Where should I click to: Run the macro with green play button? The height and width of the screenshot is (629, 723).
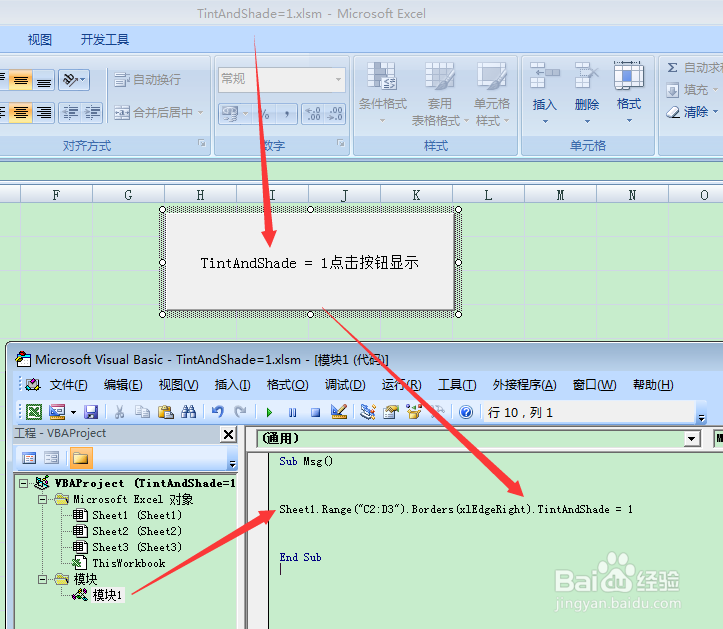coord(269,412)
